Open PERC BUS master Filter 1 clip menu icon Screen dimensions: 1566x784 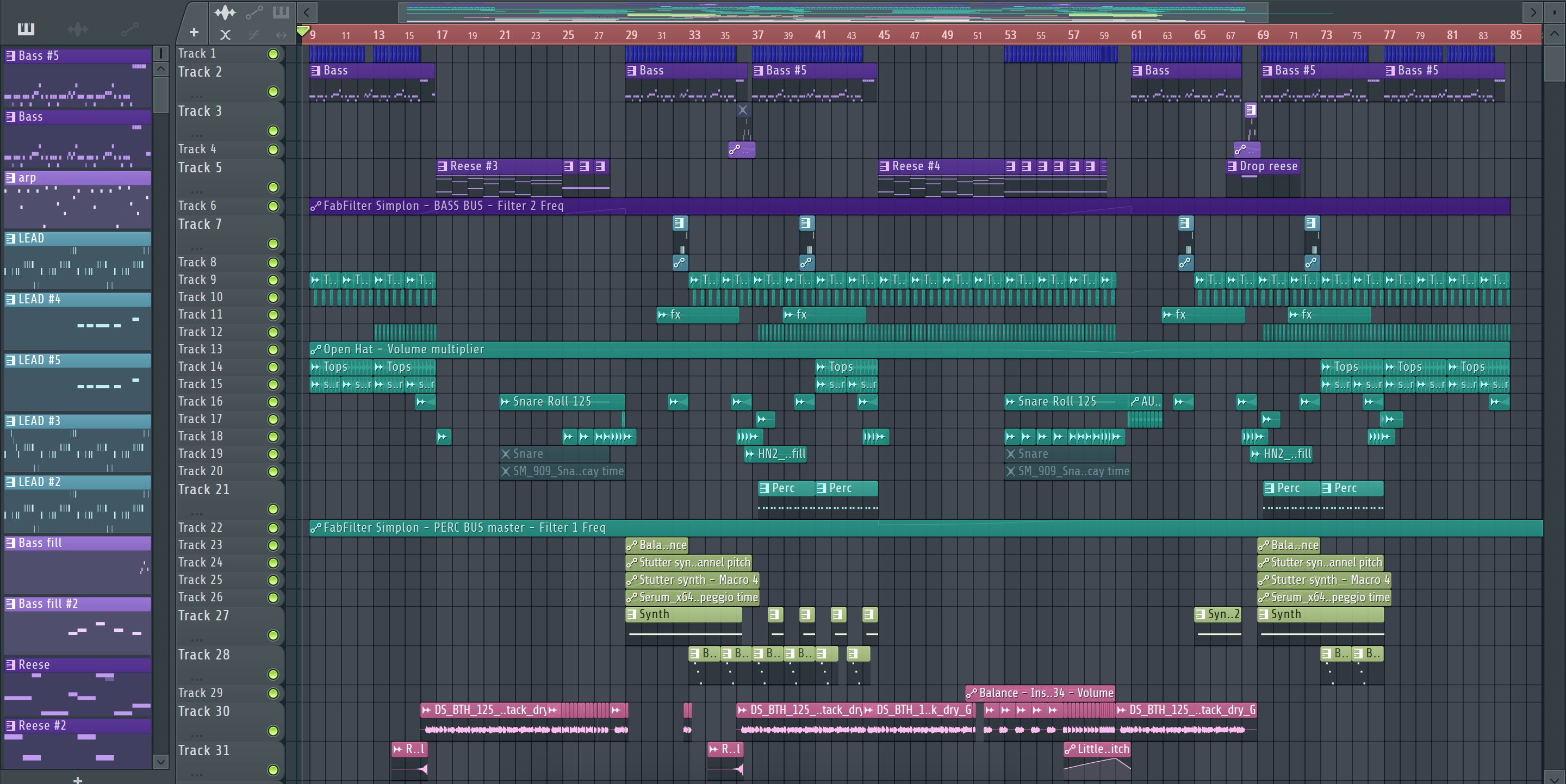[x=315, y=528]
